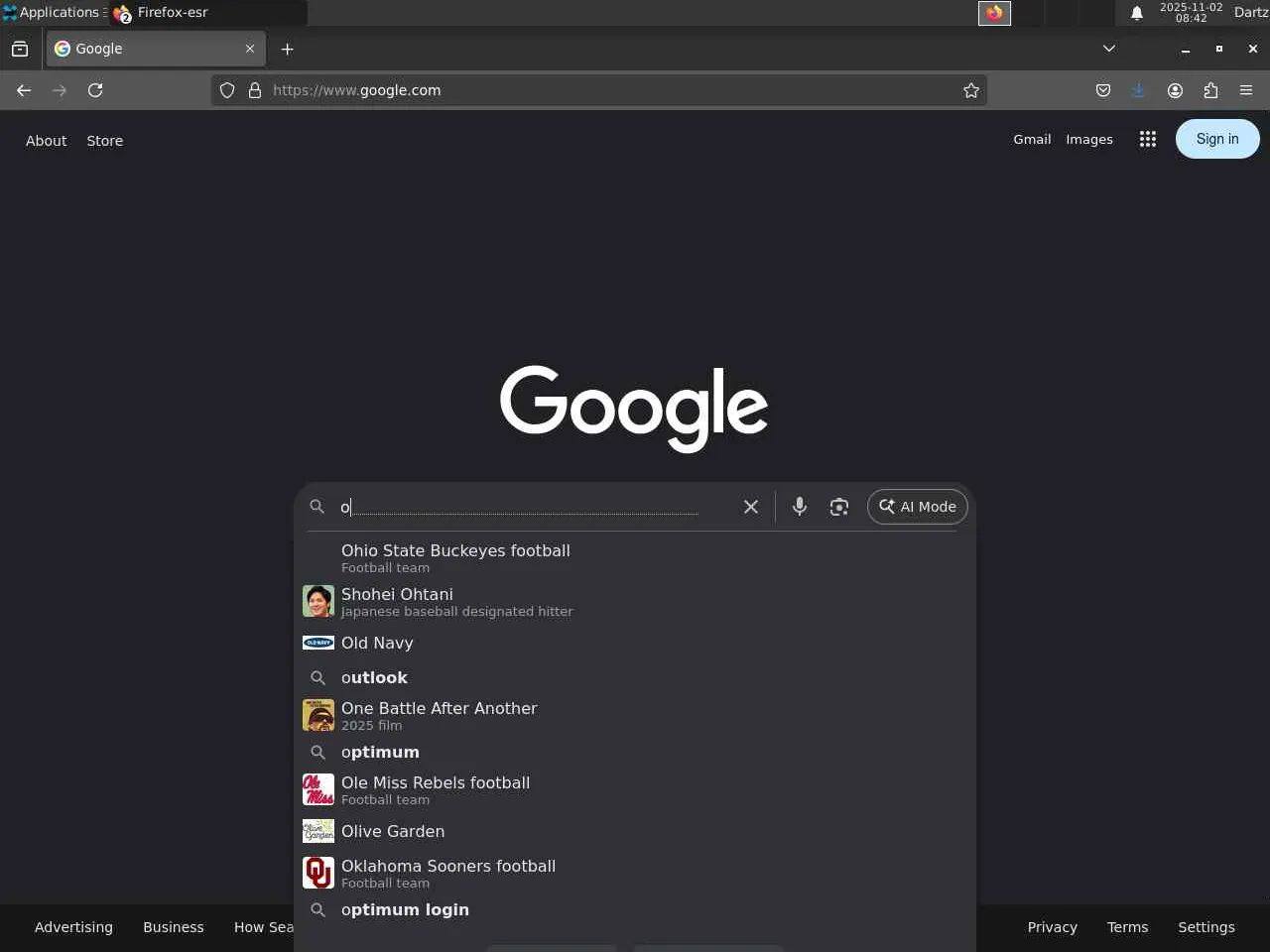
Task: Search by image with the camera icon
Action: pyautogui.click(x=839, y=507)
